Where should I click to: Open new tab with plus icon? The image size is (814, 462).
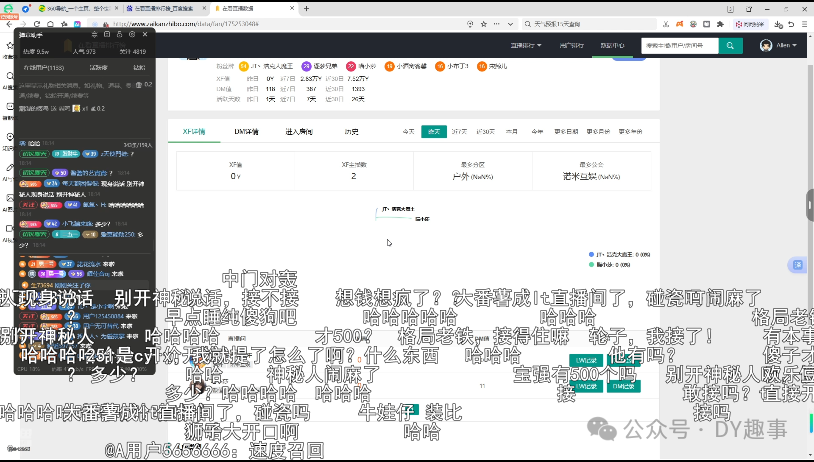306,8
